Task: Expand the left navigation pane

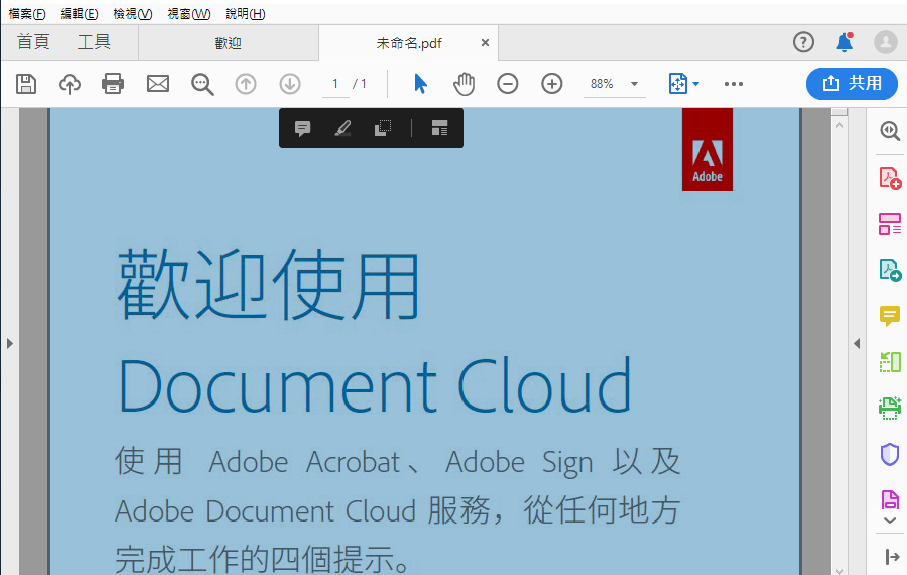Action: pyautogui.click(x=9, y=343)
